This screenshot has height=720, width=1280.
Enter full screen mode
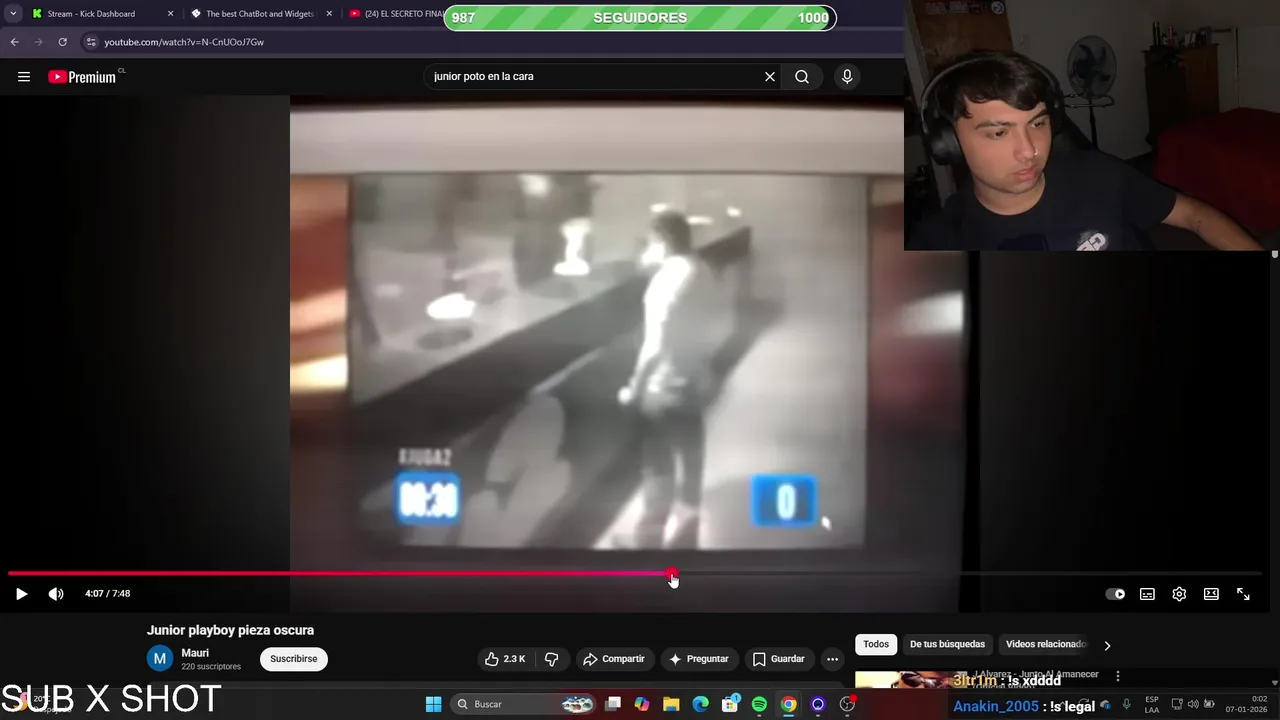[1243, 594]
